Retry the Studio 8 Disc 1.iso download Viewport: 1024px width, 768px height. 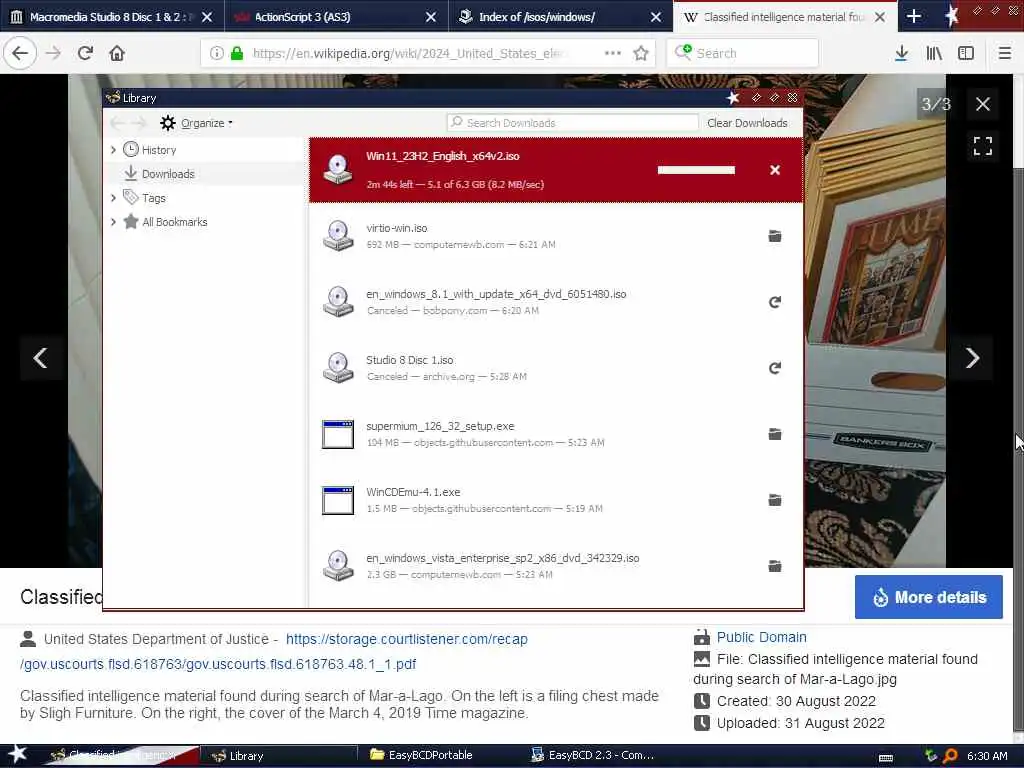coord(775,368)
